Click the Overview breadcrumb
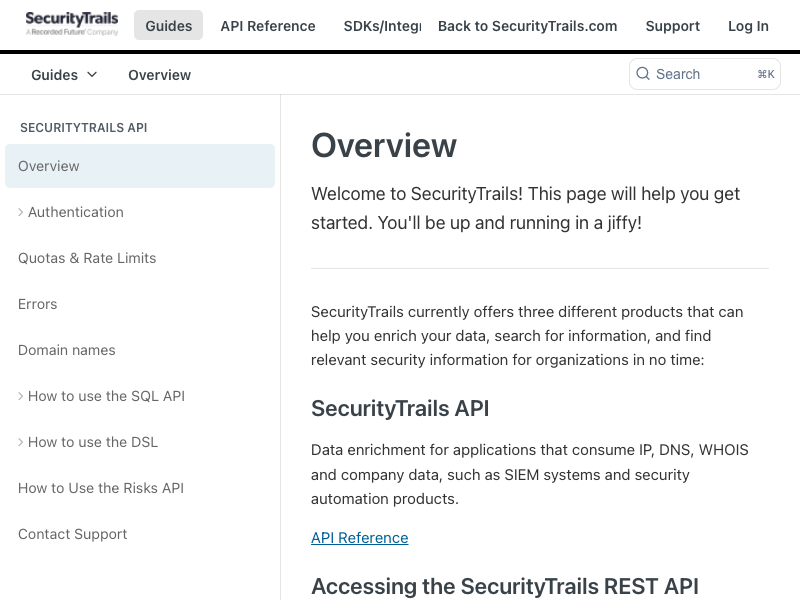800x600 pixels. coord(159,75)
